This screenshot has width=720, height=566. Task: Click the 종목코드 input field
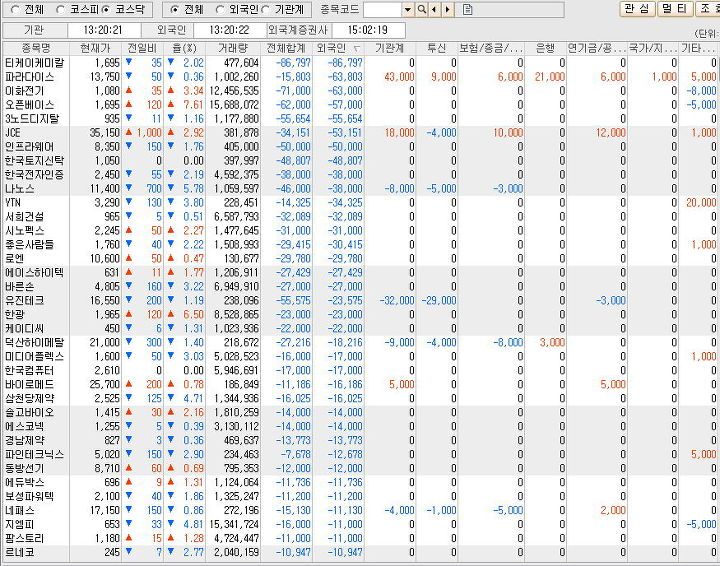383,9
